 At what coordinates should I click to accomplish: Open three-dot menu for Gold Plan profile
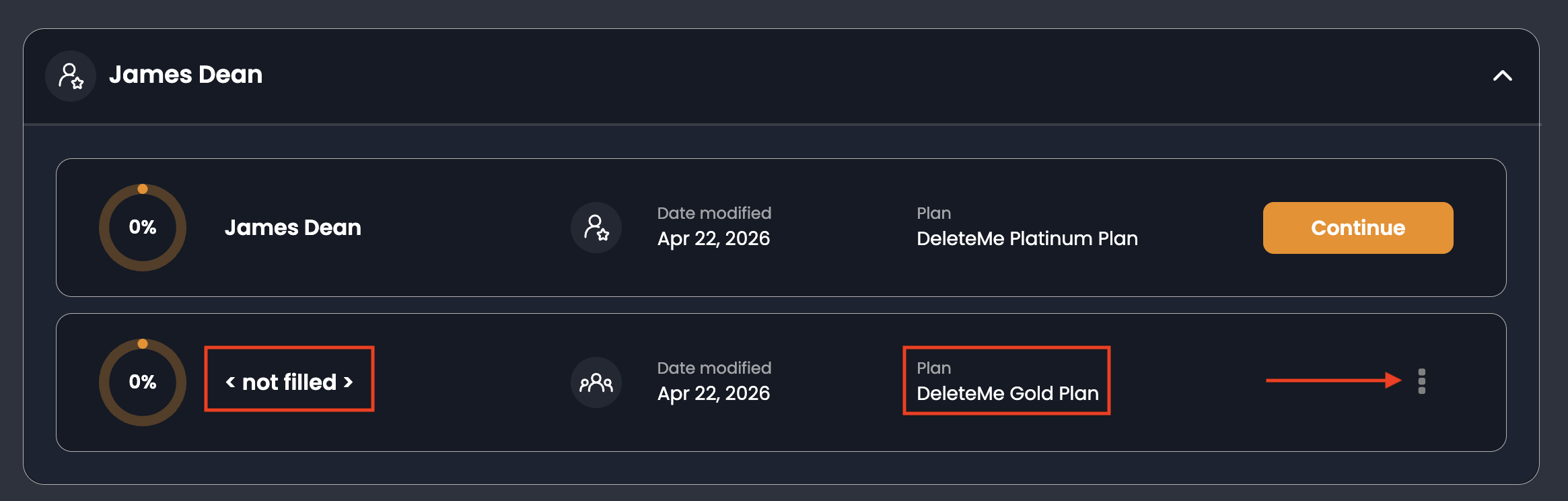click(x=1421, y=381)
